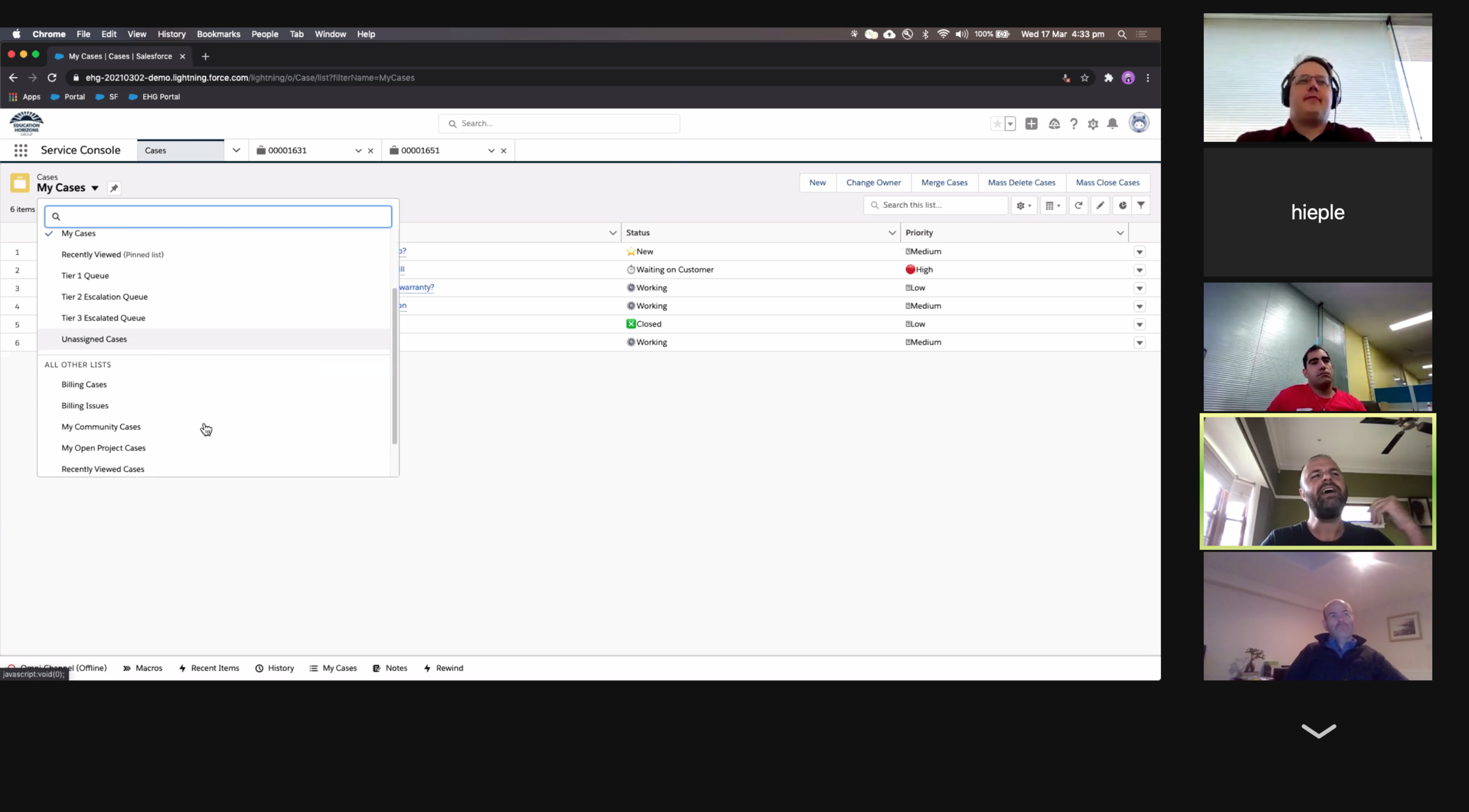This screenshot has height=812, width=1469.
Task: Pin the My Cases list view
Action: point(114,188)
